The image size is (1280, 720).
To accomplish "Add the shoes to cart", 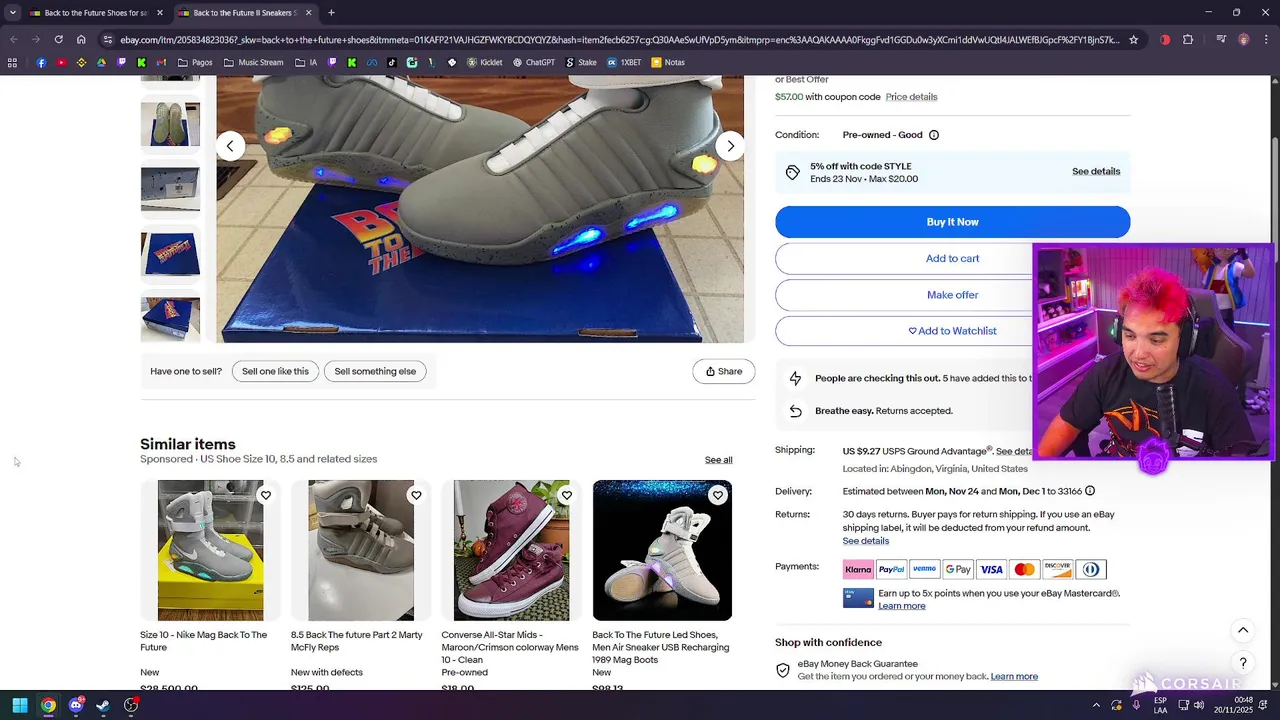I will pyautogui.click(x=952, y=258).
